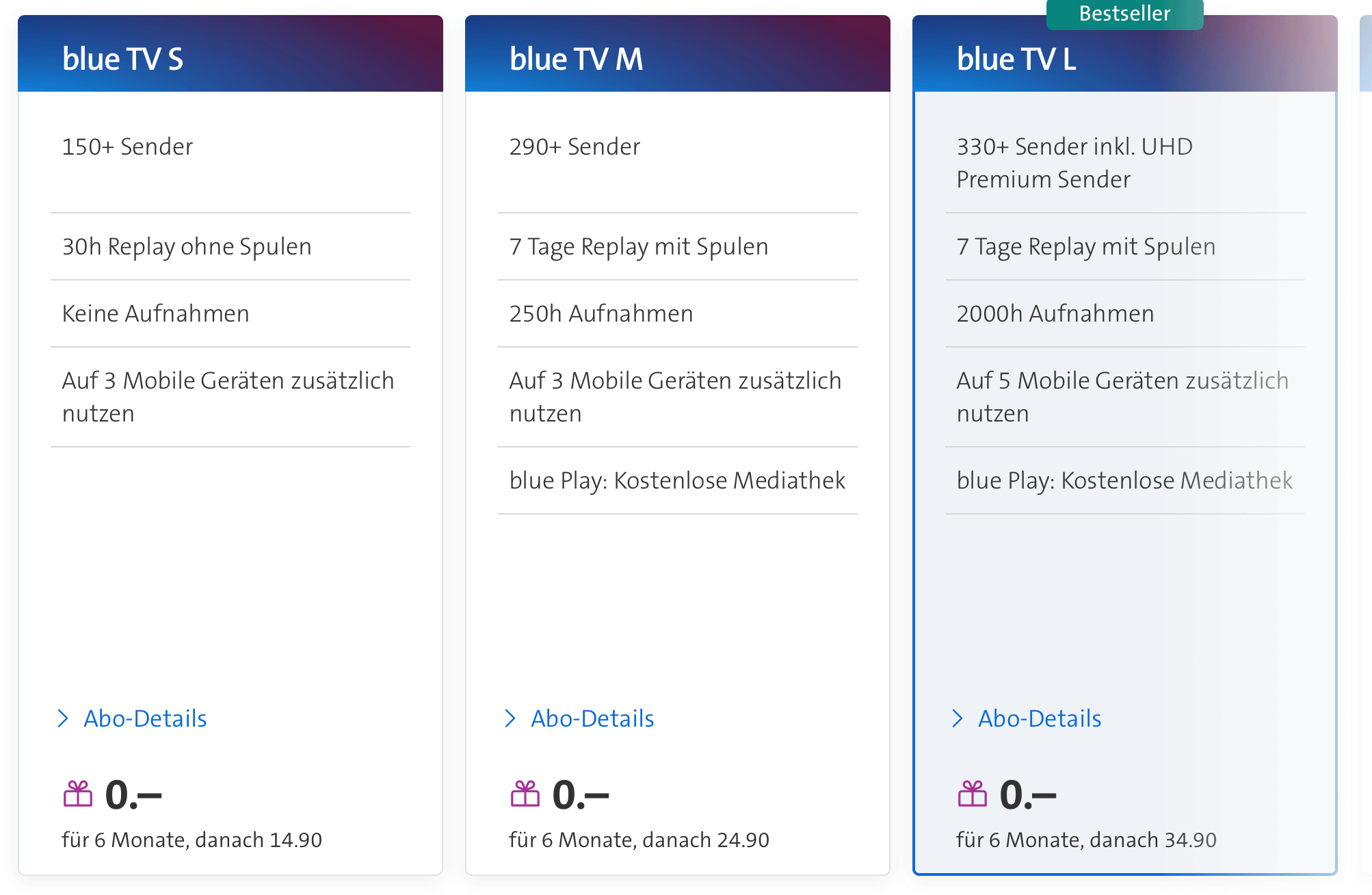The width and height of the screenshot is (1372, 895).
Task: Click 'für 6 Monate, danach 24.90' text
Action: tap(639, 840)
